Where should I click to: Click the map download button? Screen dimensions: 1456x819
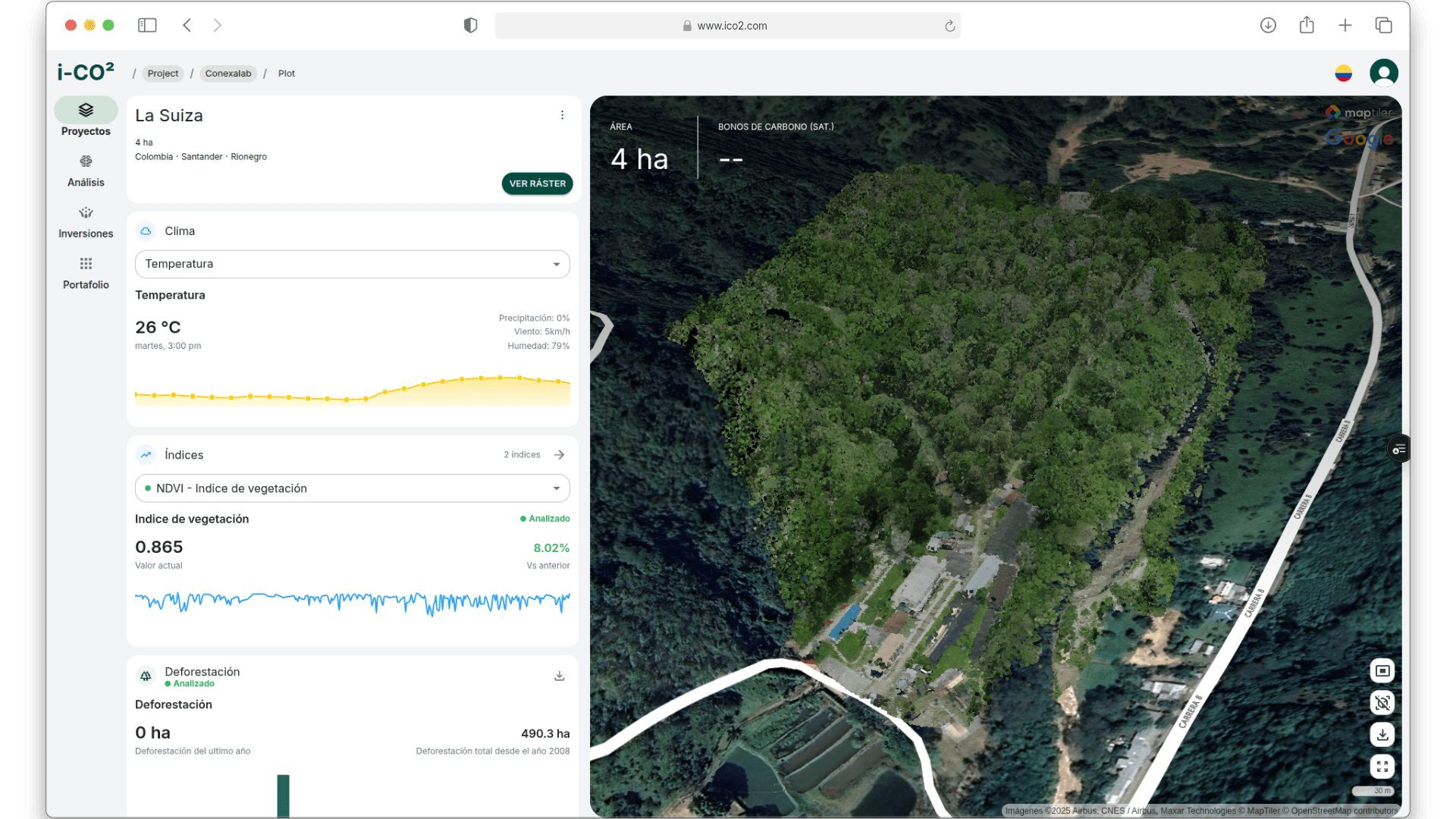coord(1382,734)
